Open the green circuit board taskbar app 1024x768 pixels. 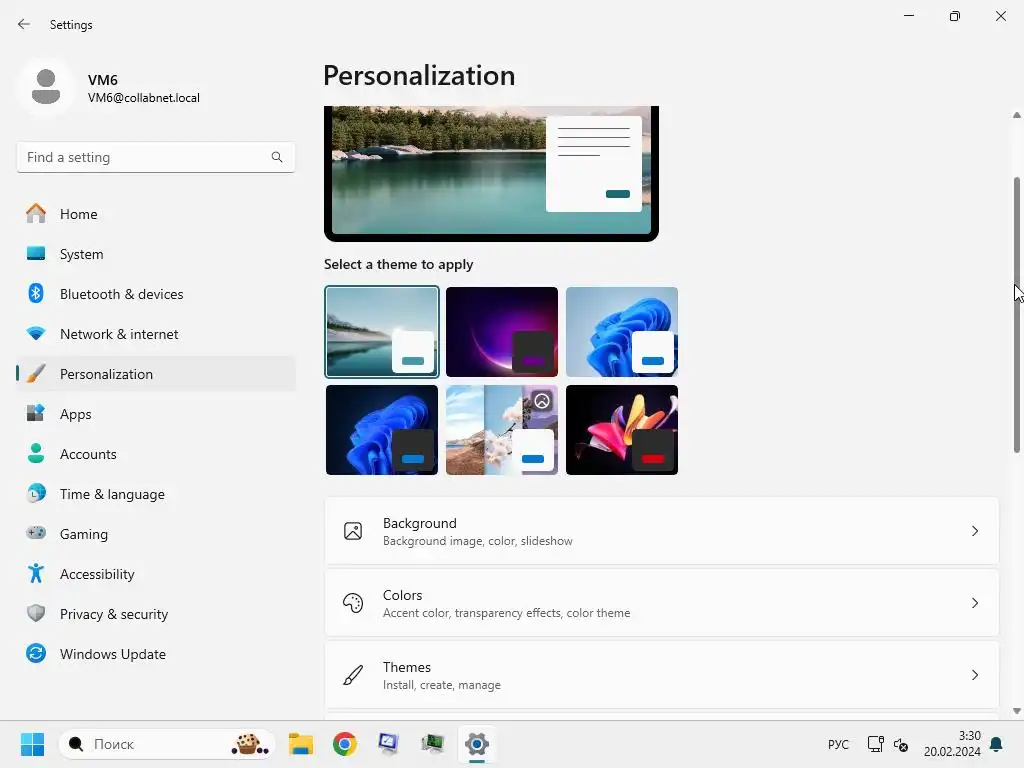tap(432, 744)
